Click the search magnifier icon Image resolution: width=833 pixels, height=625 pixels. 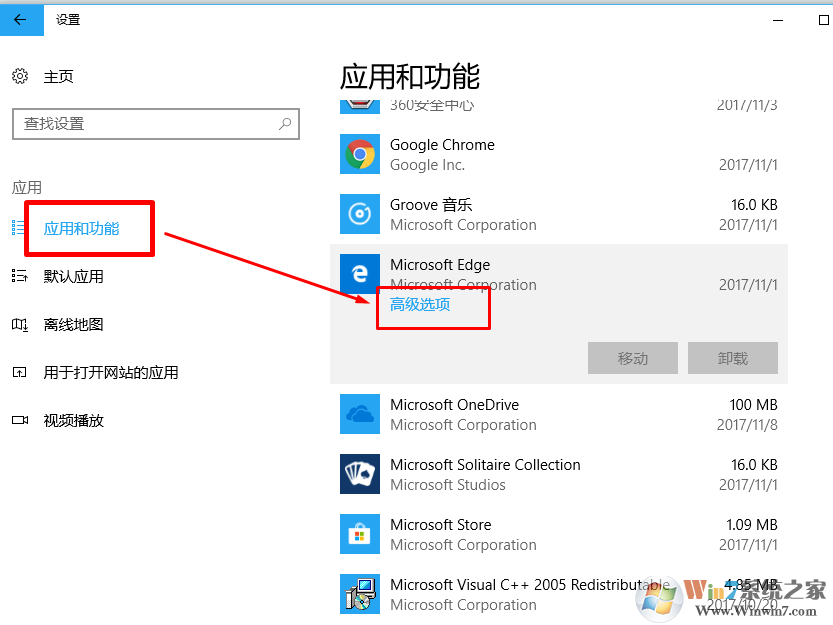(x=285, y=124)
